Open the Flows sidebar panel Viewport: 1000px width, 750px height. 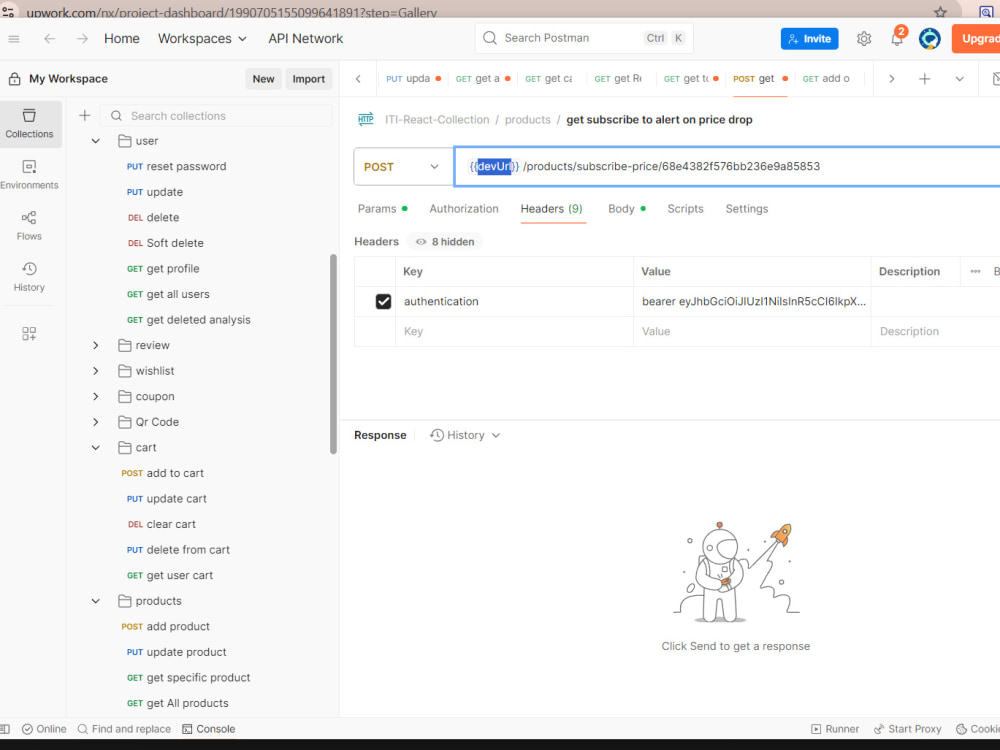(x=29, y=226)
